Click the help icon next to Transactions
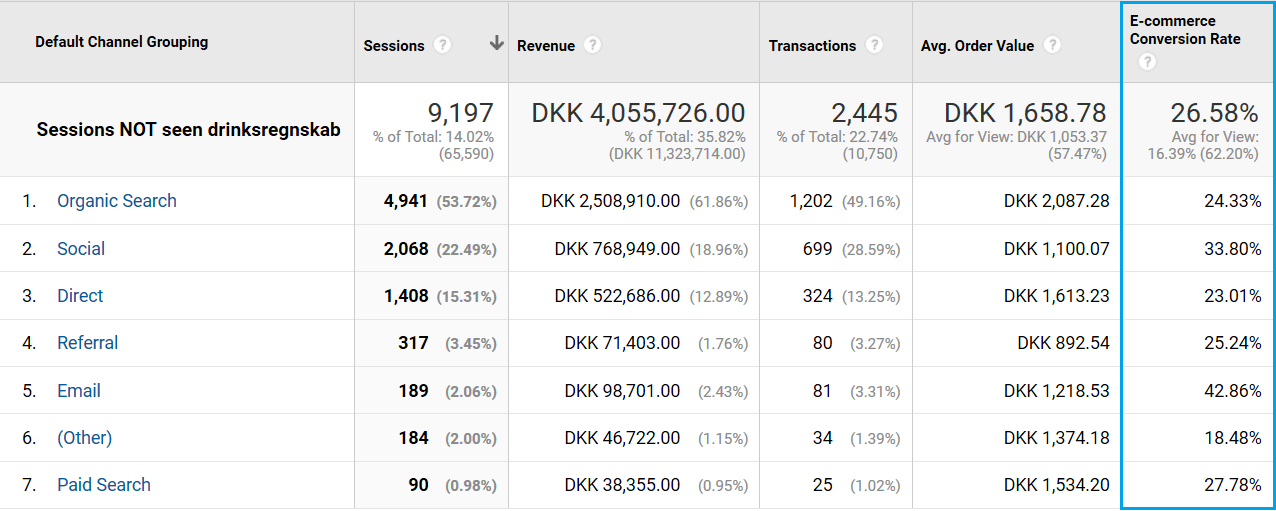 pos(875,45)
